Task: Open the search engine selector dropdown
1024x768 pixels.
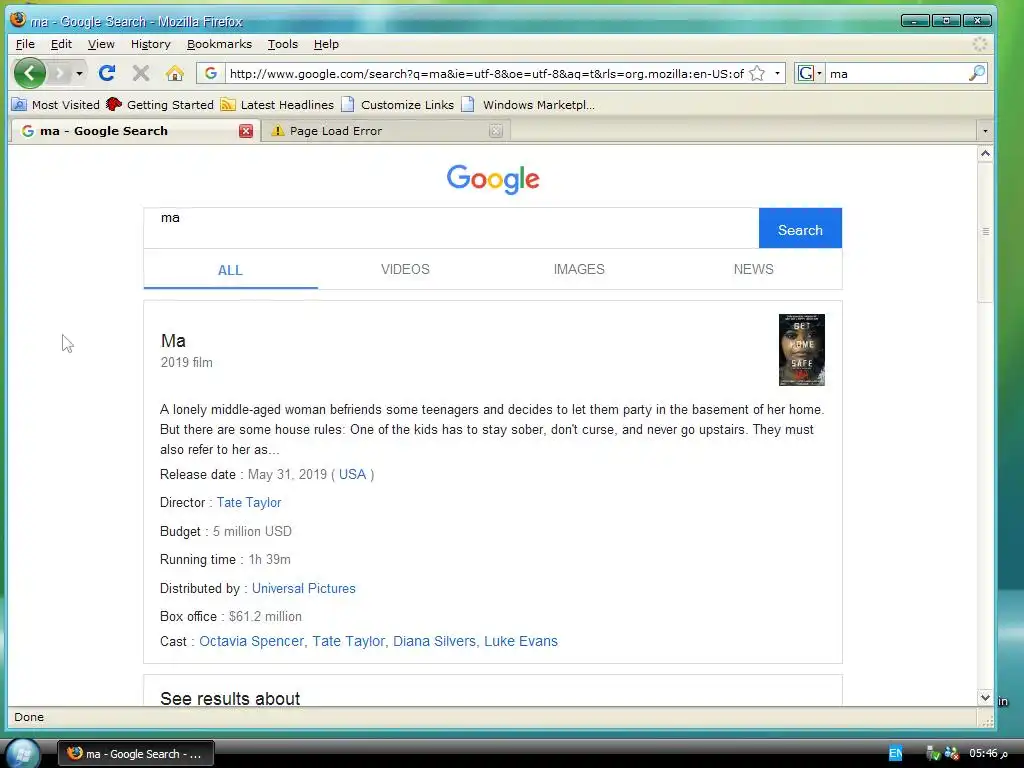Action: coord(810,73)
